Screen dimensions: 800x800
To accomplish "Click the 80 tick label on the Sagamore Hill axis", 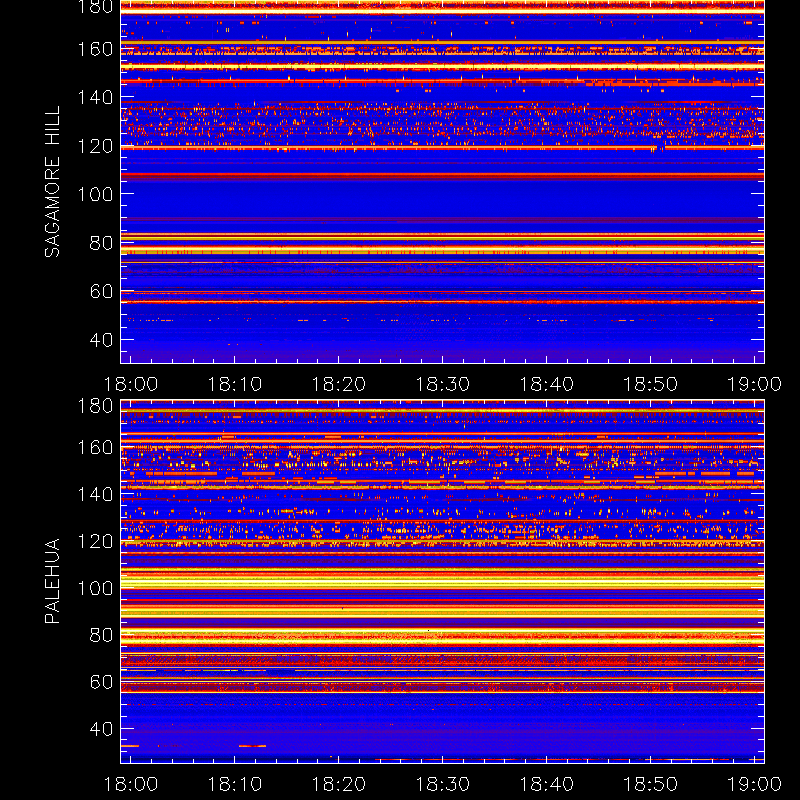I will click(x=101, y=243).
